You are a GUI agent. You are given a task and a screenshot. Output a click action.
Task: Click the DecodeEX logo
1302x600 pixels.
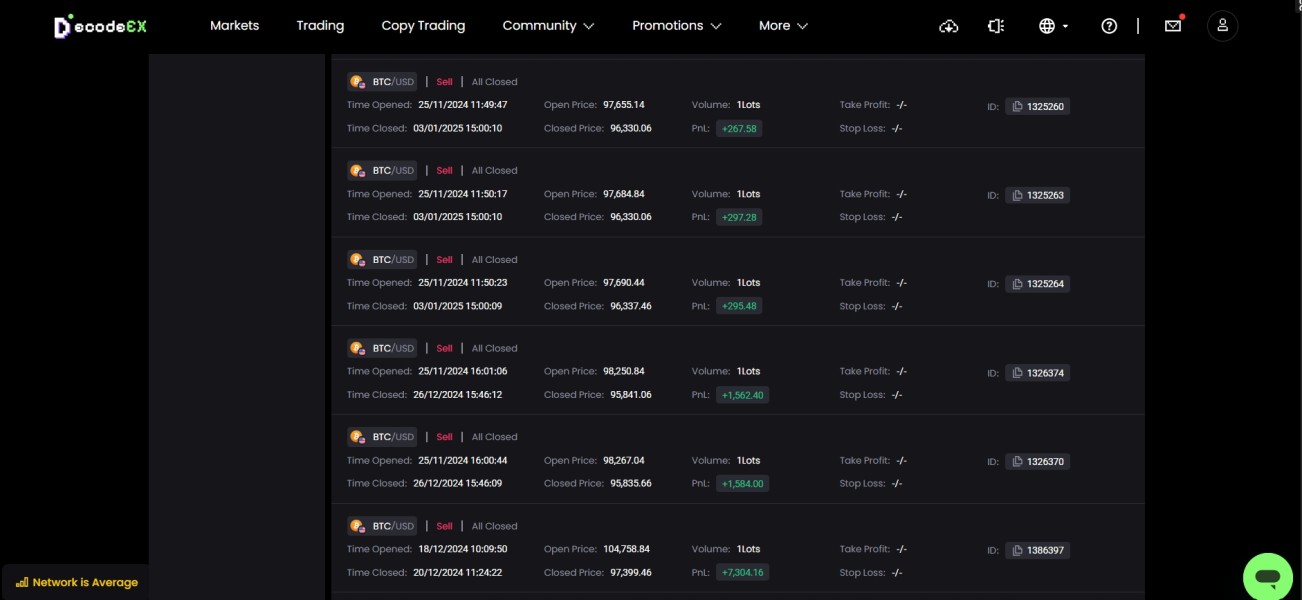[x=100, y=27]
